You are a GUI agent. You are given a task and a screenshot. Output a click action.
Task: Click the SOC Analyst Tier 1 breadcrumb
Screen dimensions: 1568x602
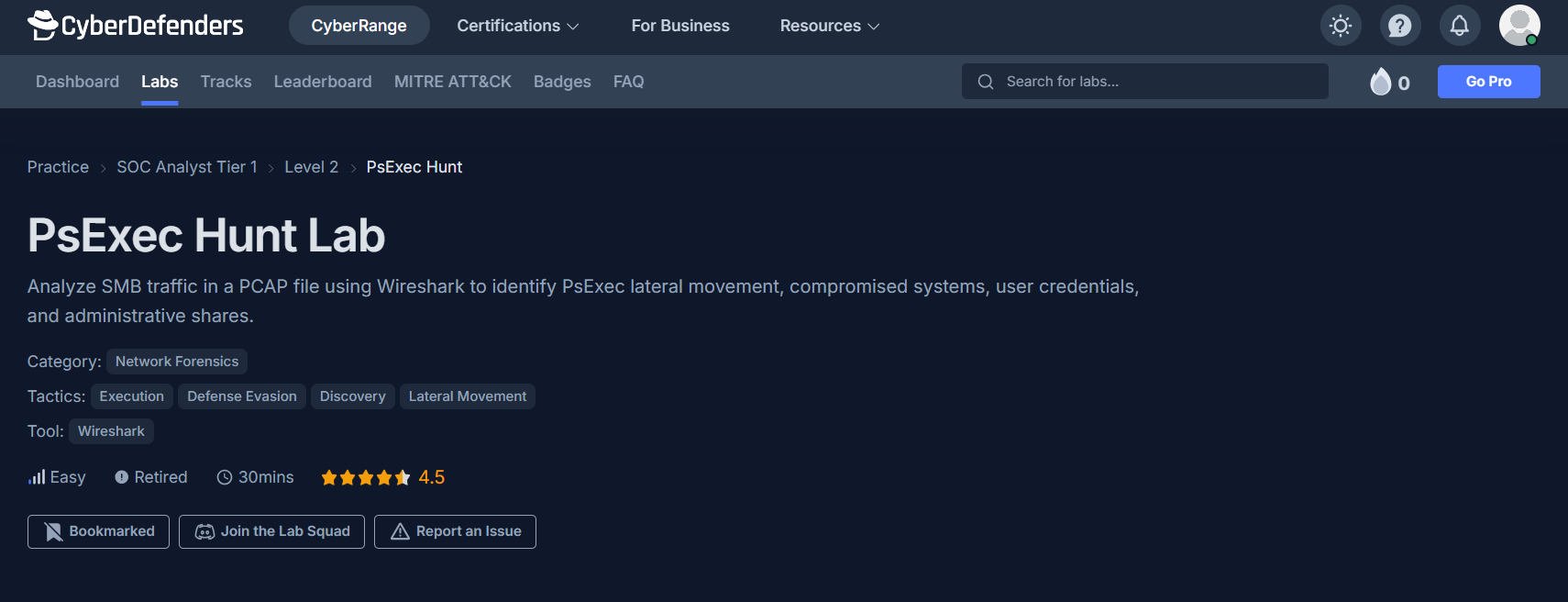coord(187,167)
